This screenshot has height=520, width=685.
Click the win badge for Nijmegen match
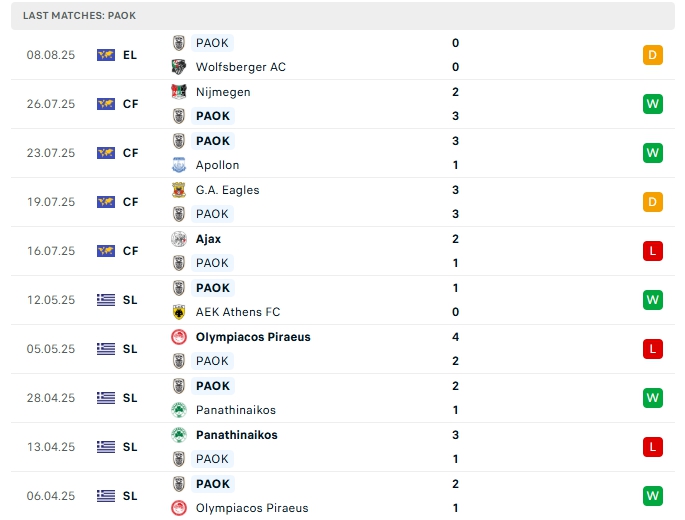[x=652, y=104]
